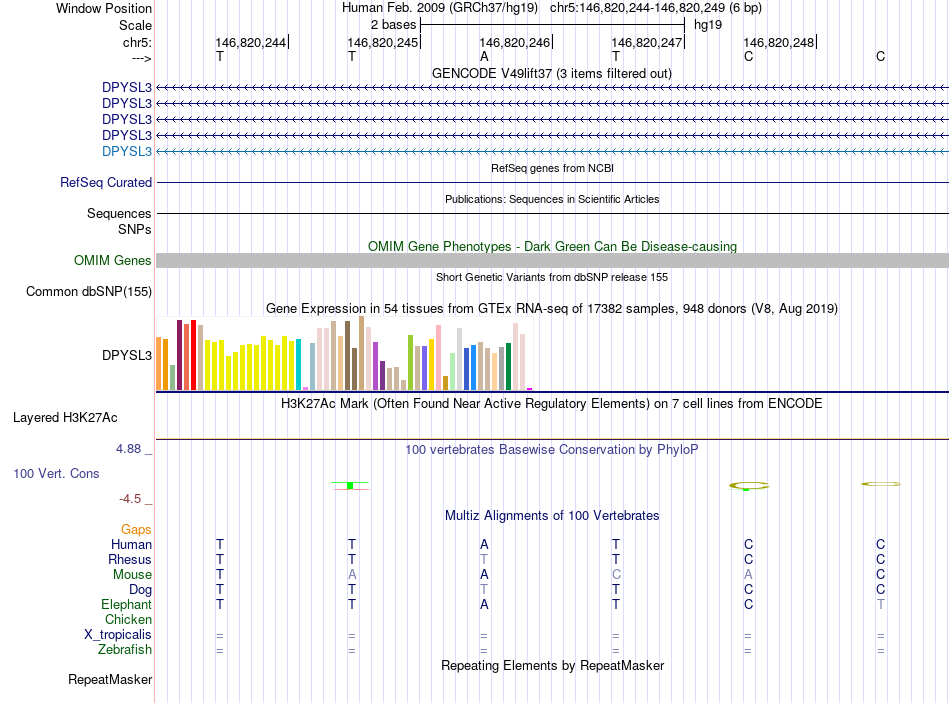Open the GENCODE V49lift37 track title

(552, 73)
